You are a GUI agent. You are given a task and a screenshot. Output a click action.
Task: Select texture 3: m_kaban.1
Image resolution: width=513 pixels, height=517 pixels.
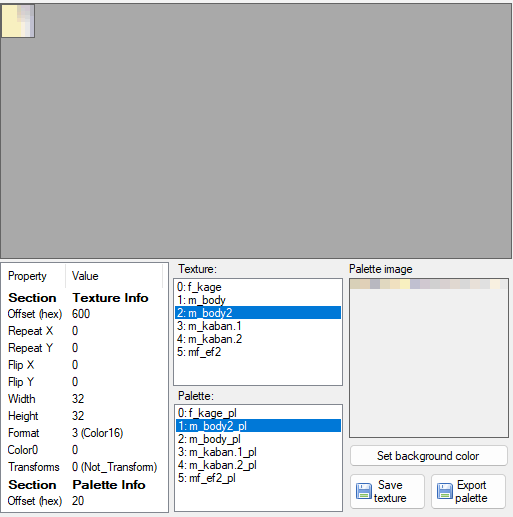(258, 326)
